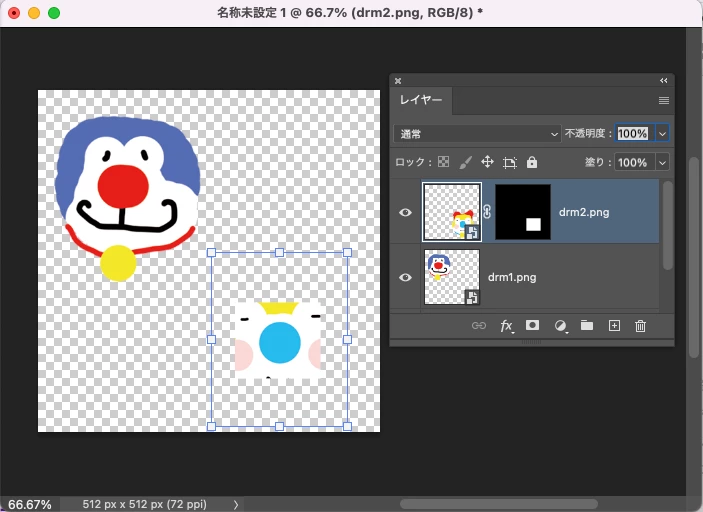Click the window vertical scrollbar thumb
This screenshot has height=512, width=703.
pyautogui.click(x=693, y=256)
